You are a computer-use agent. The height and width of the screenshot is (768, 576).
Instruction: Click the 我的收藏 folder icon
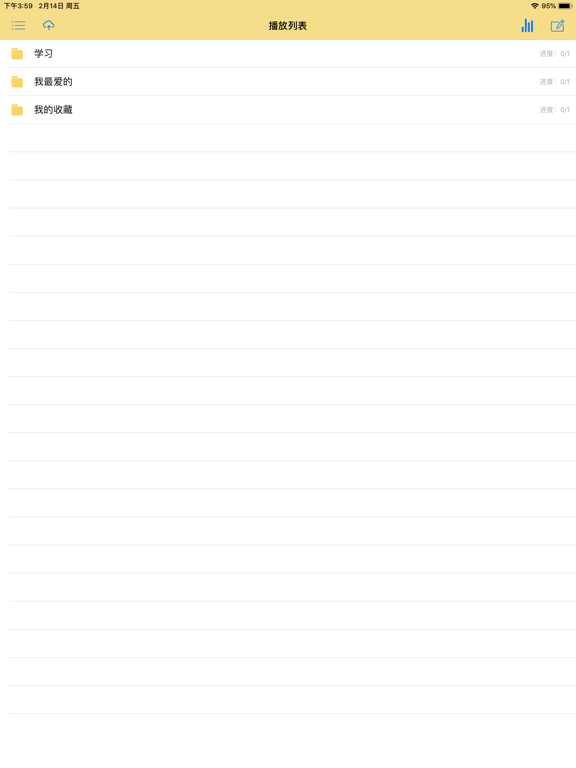click(x=17, y=109)
